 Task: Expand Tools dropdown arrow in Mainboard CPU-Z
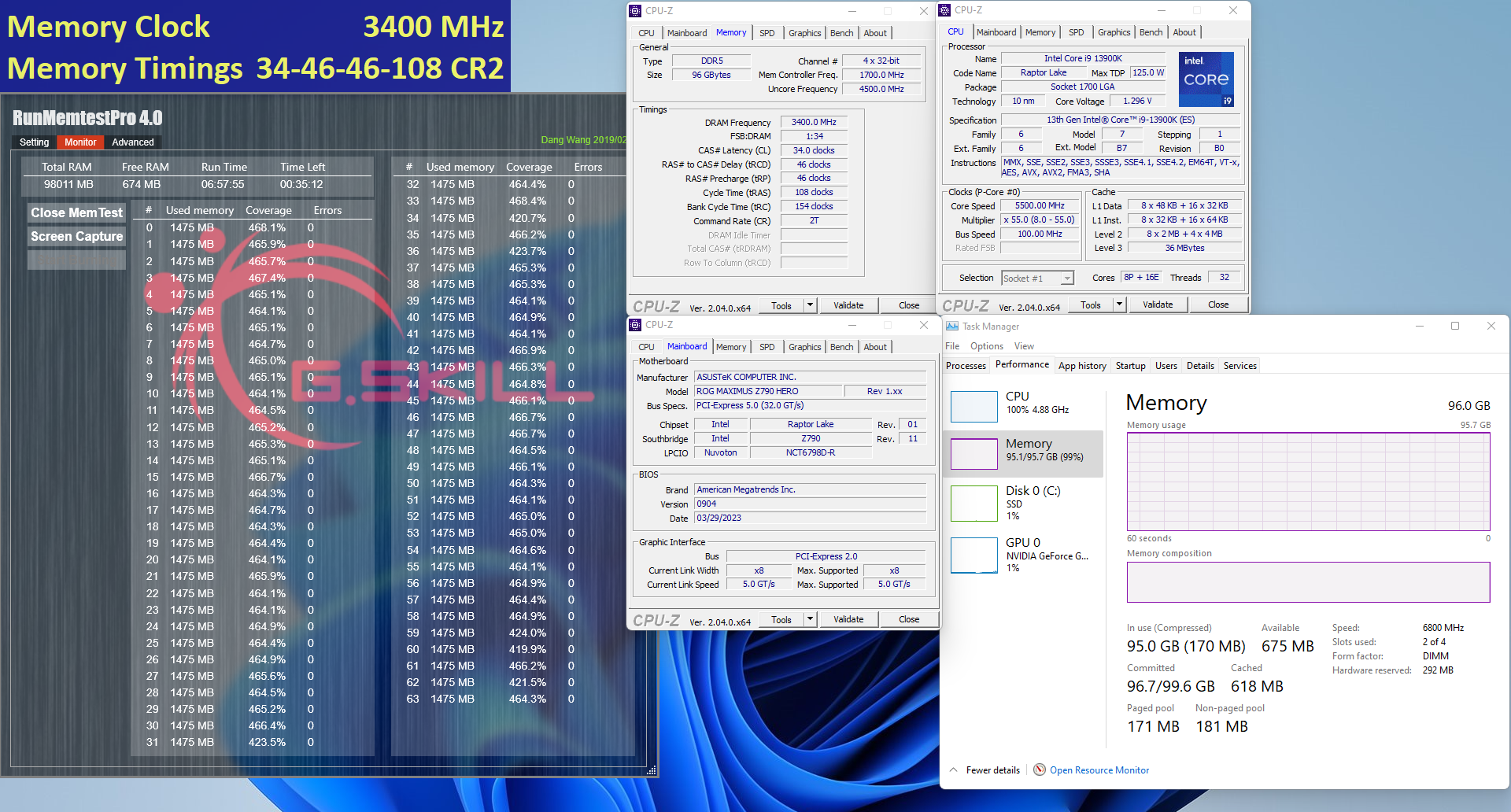pos(809,619)
